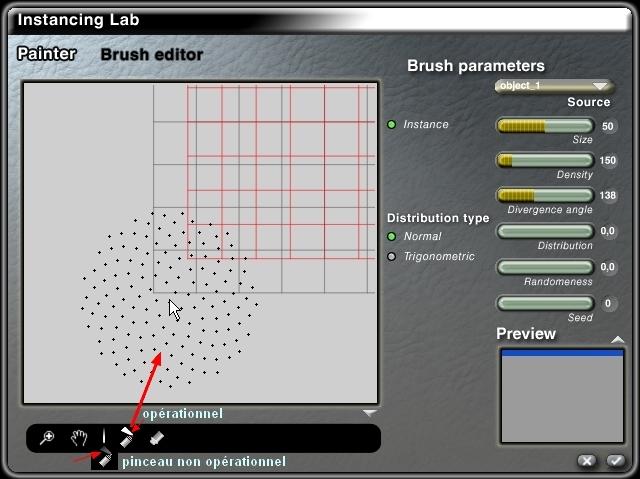Viewport: 640px width, 479px height.
Task: Select the eraser tool
Action: [157, 438]
